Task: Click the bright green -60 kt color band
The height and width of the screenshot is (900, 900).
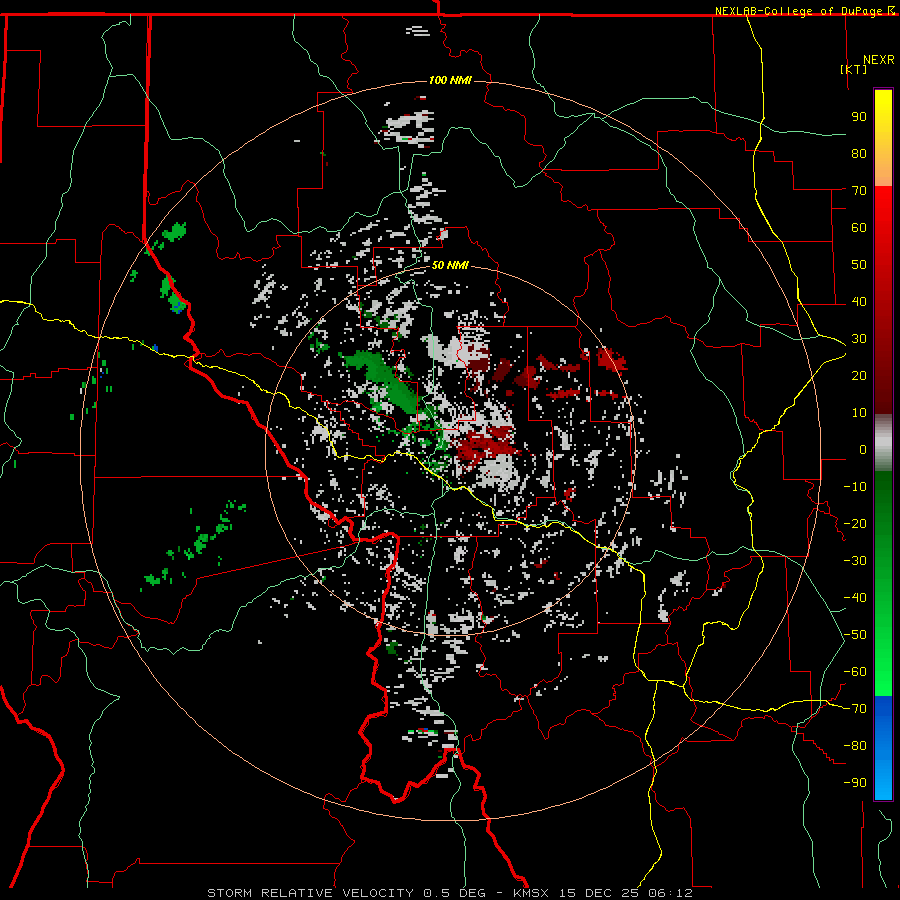Action: pyautogui.click(x=883, y=672)
